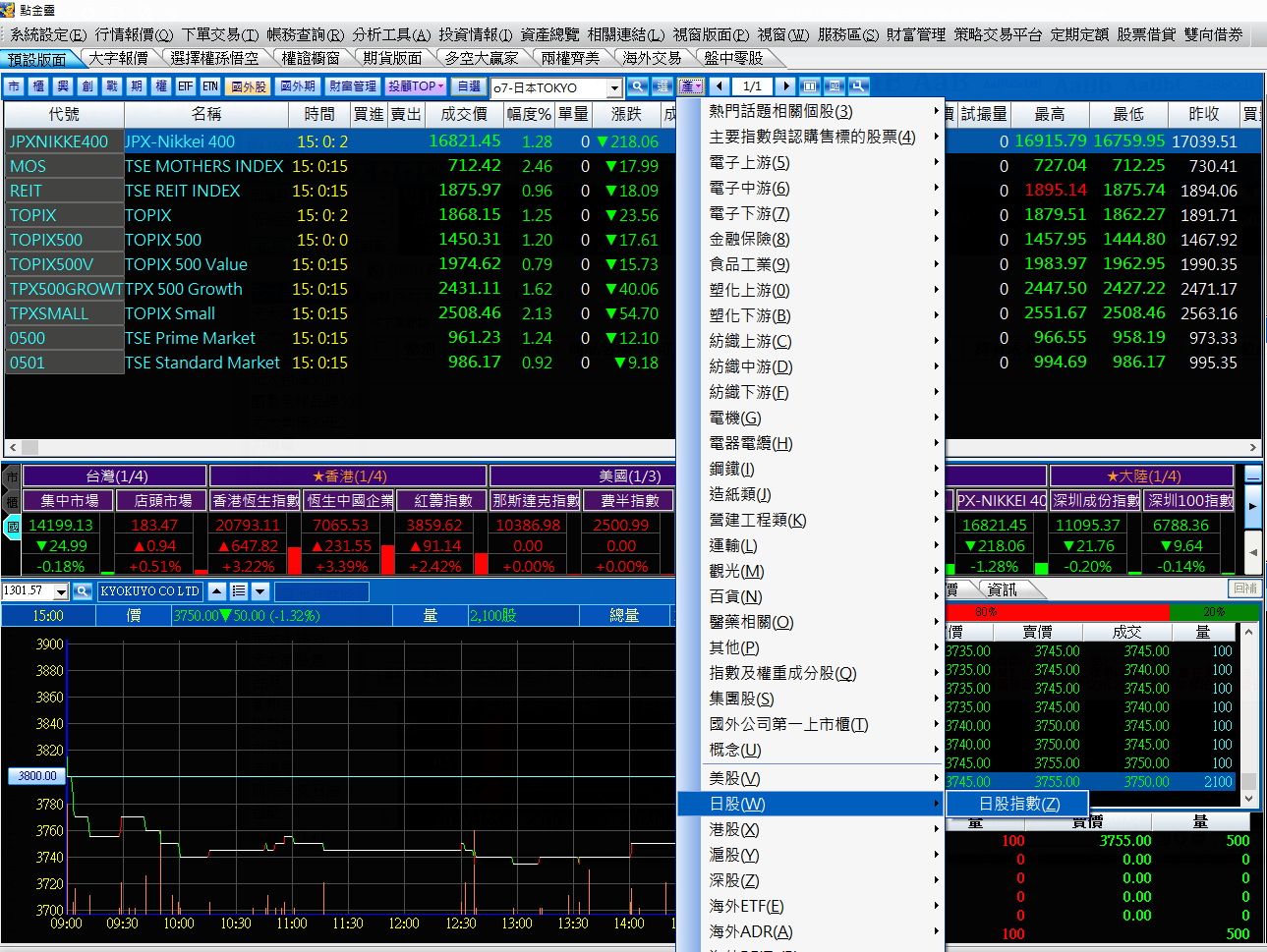Switch to the 大字報價 tab
Image resolution: width=1267 pixels, height=952 pixels.
click(x=118, y=59)
